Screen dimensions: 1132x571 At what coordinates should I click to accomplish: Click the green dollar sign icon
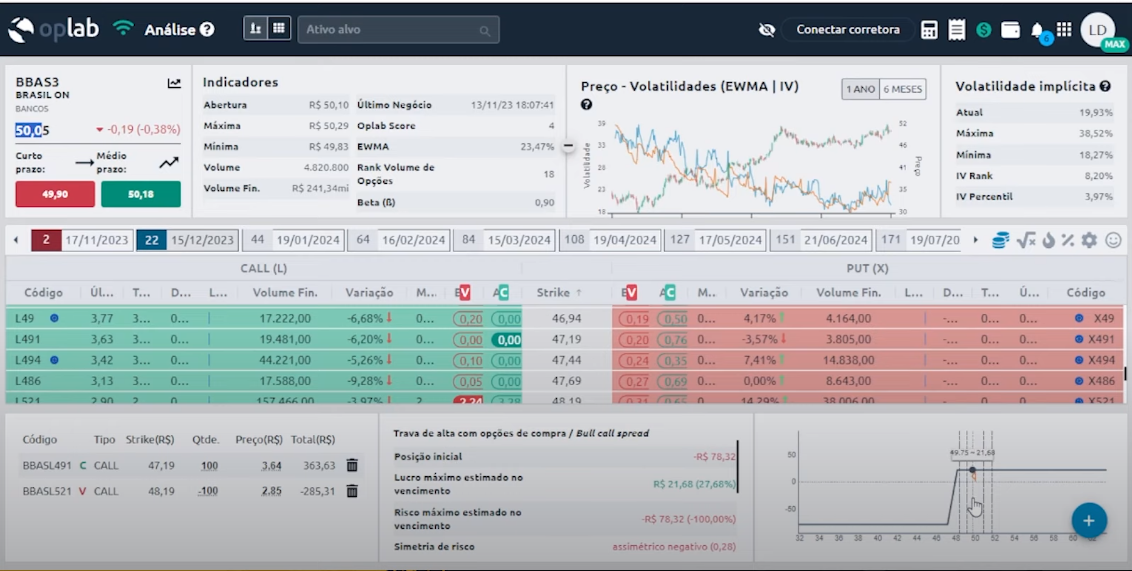click(984, 30)
